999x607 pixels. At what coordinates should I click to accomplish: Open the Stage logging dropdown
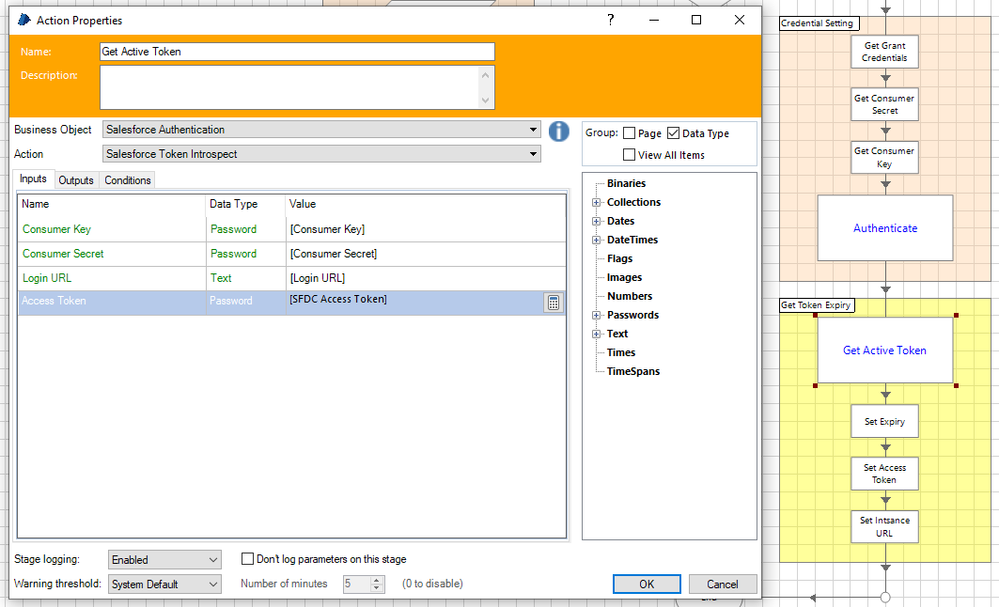click(163, 560)
